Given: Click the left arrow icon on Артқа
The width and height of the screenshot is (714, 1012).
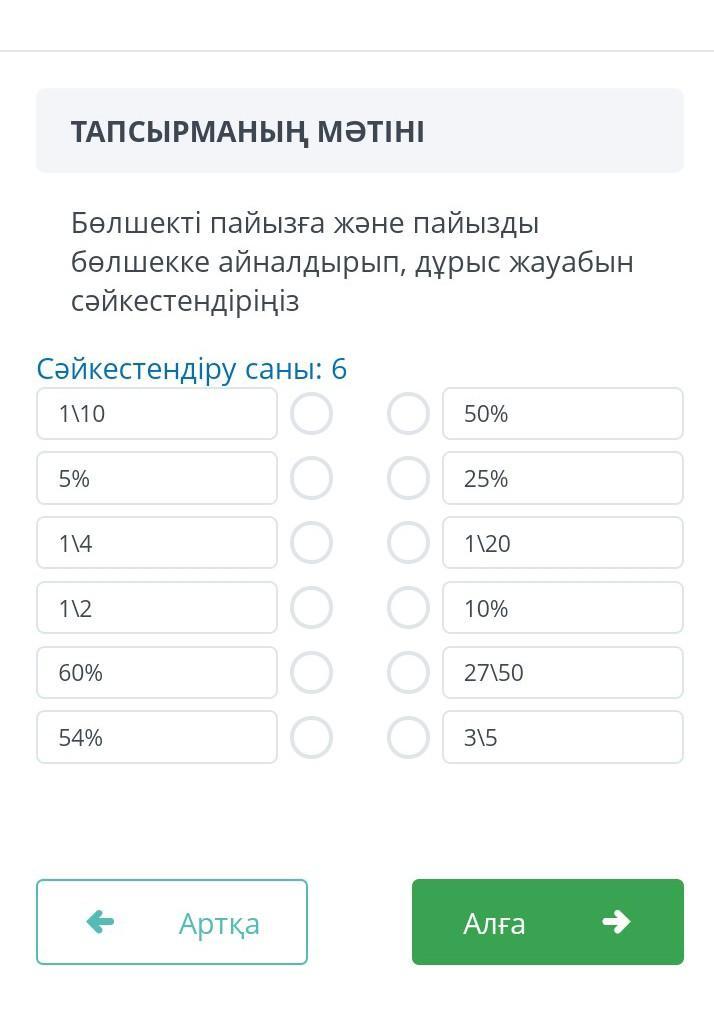Looking at the screenshot, I should pyautogui.click(x=100, y=922).
